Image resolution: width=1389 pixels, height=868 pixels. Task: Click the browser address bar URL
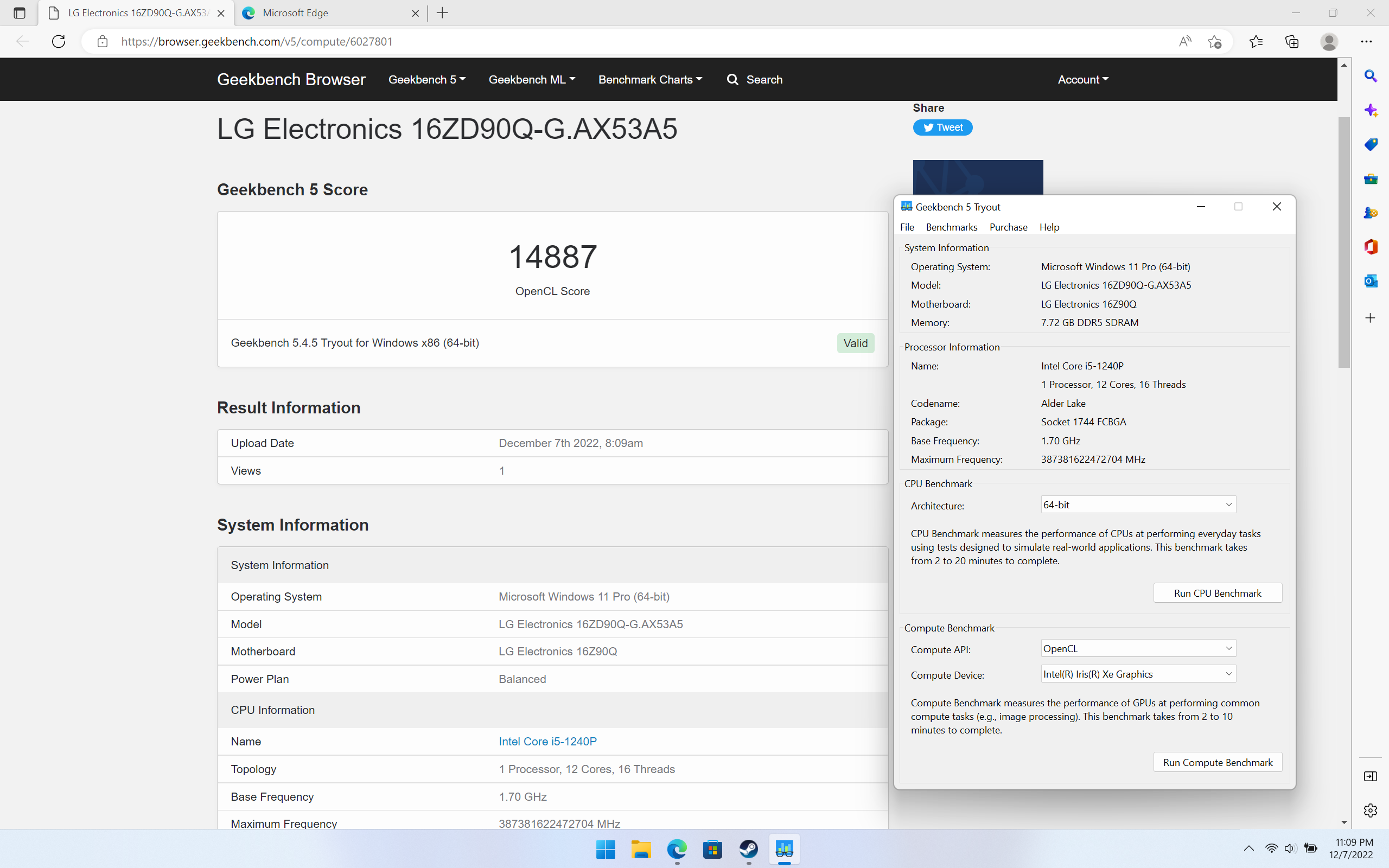tap(257, 41)
